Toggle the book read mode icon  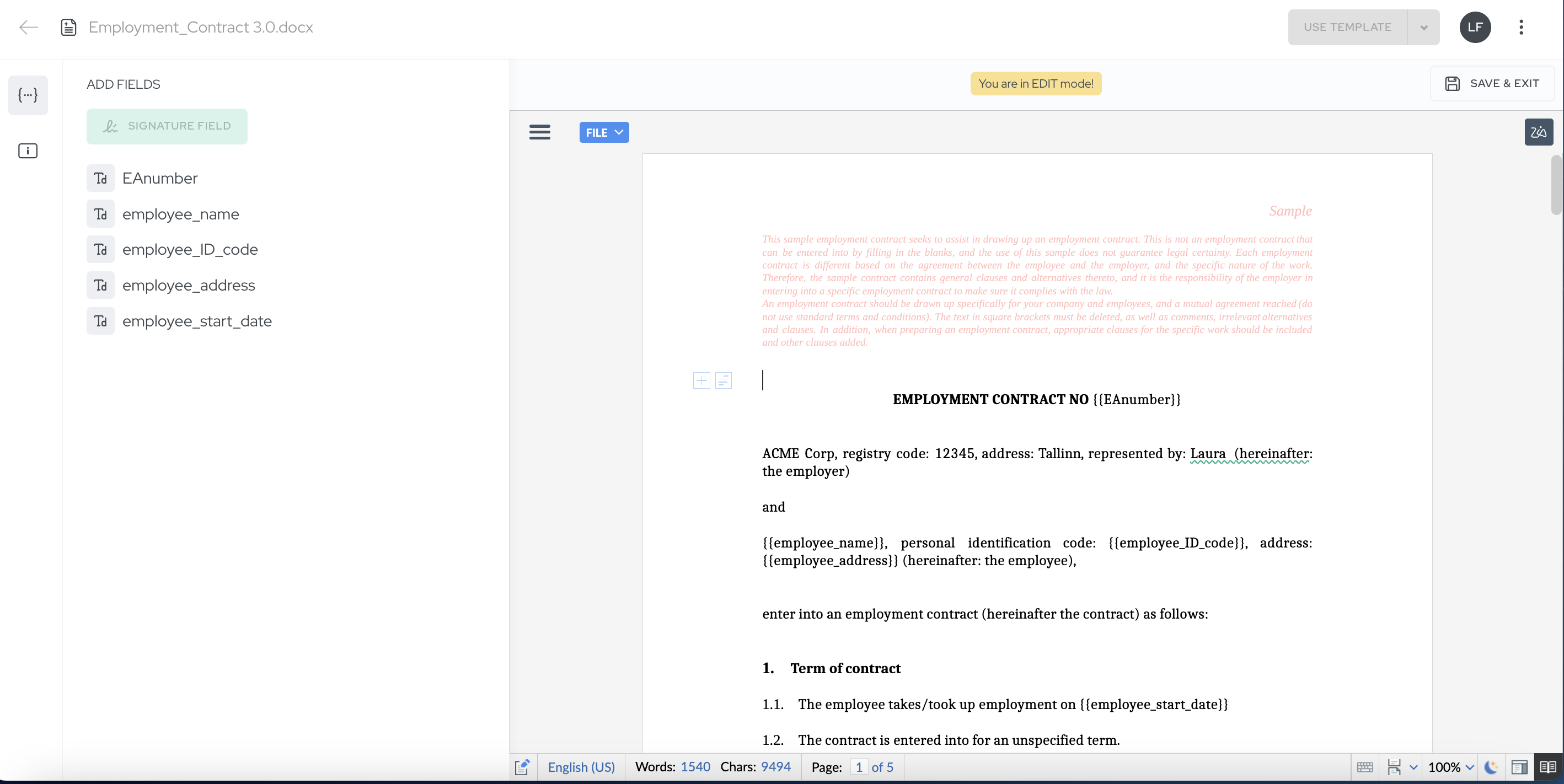[x=1547, y=767]
